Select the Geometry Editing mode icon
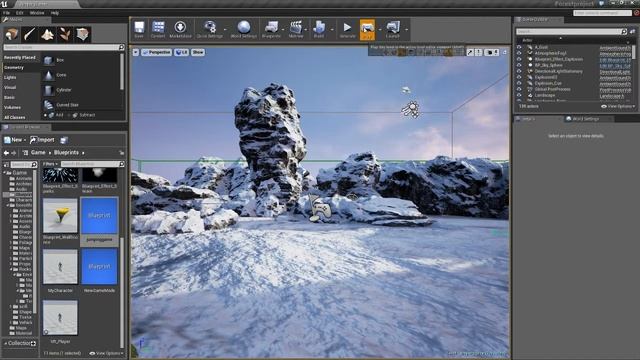 pos(82,34)
